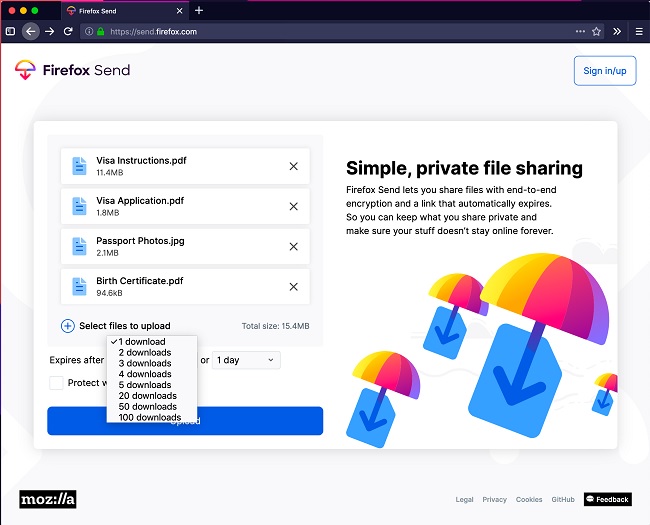Click the Feedback button
This screenshot has height=525, width=650.
pos(608,499)
